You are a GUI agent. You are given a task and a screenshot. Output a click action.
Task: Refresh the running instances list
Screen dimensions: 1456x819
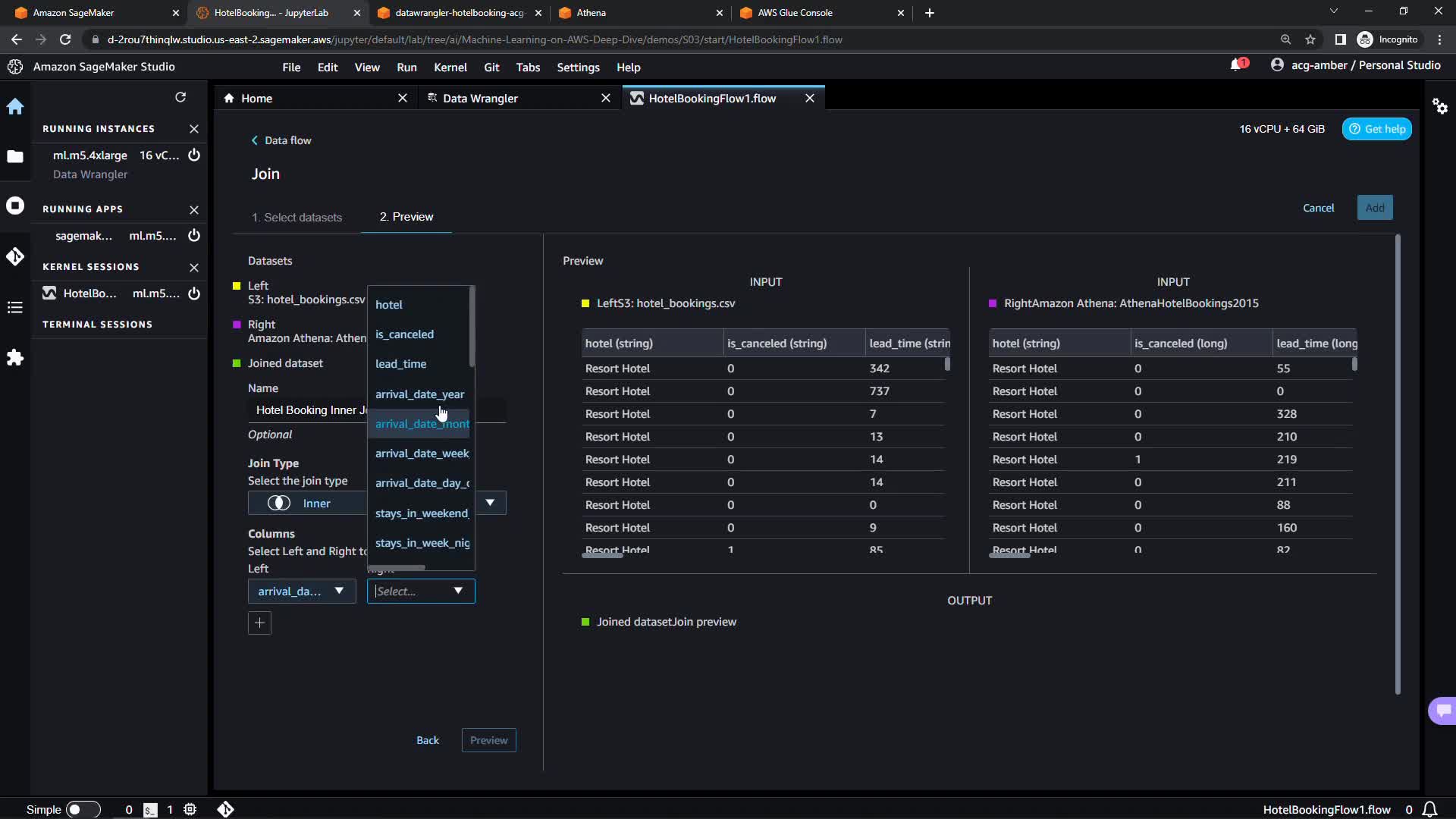[180, 97]
